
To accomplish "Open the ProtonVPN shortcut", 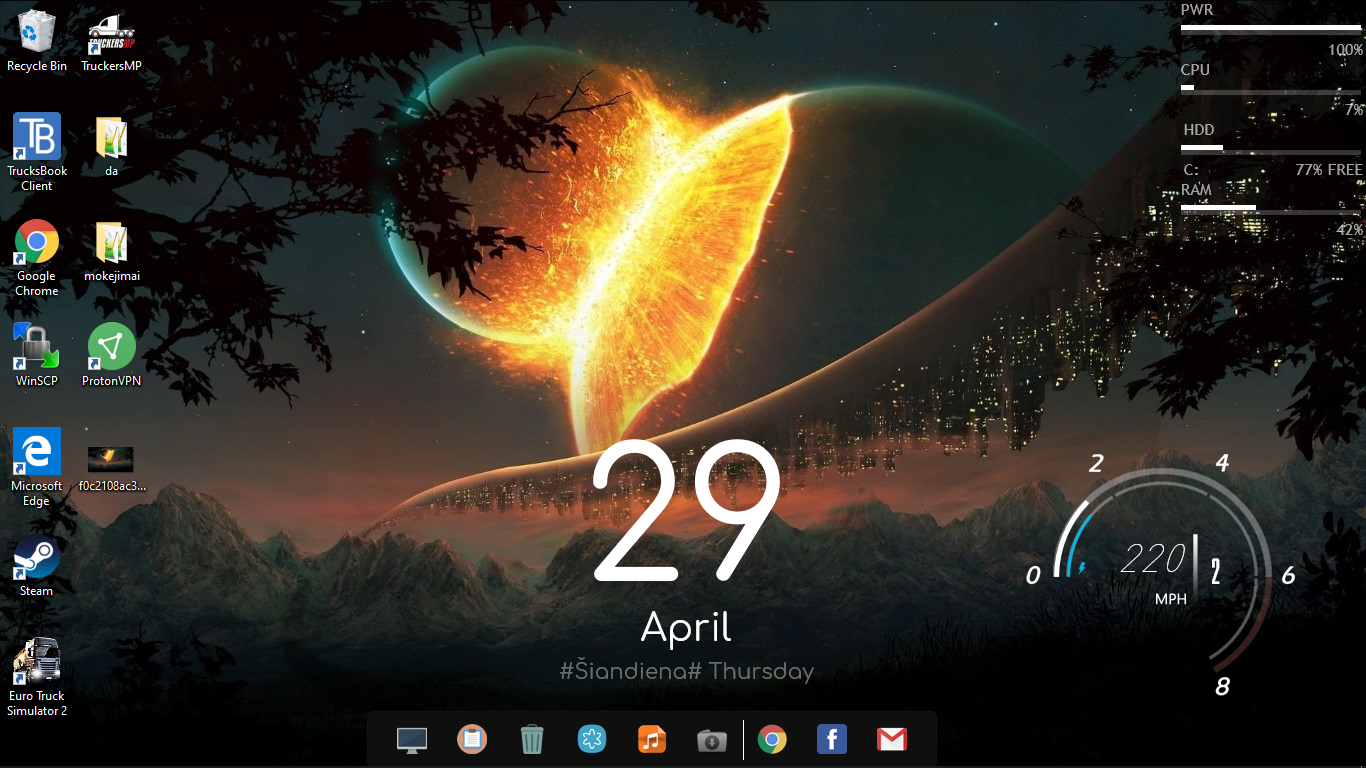I will tap(111, 355).
